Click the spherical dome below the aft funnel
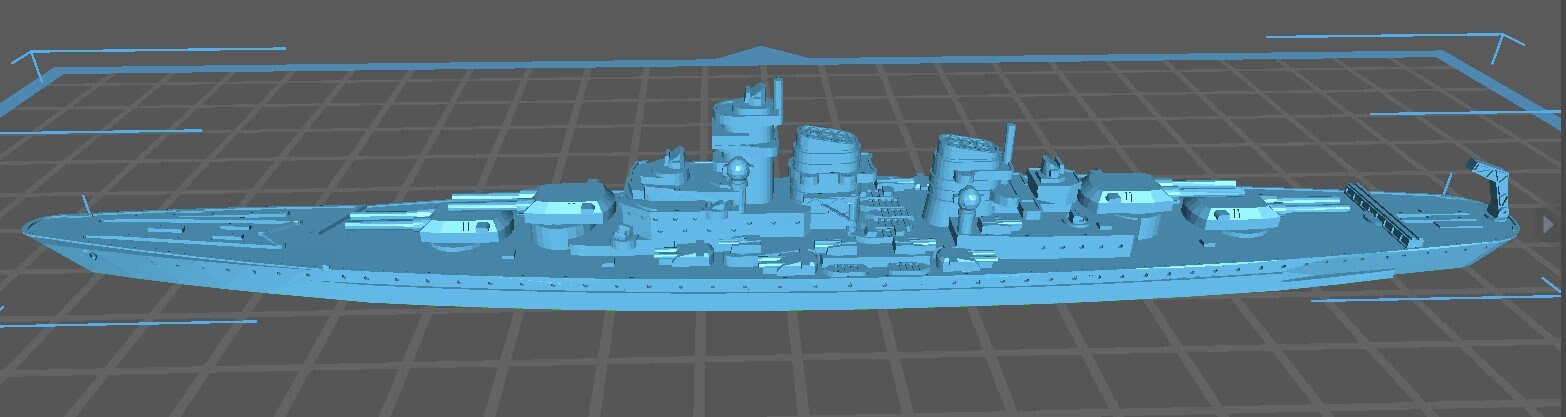This screenshot has width=1566, height=417. (x=968, y=198)
